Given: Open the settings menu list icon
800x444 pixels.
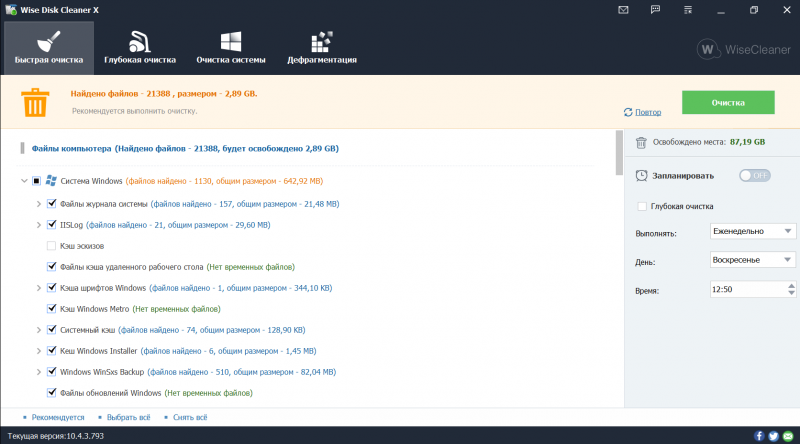Looking at the screenshot, I should (688, 10).
